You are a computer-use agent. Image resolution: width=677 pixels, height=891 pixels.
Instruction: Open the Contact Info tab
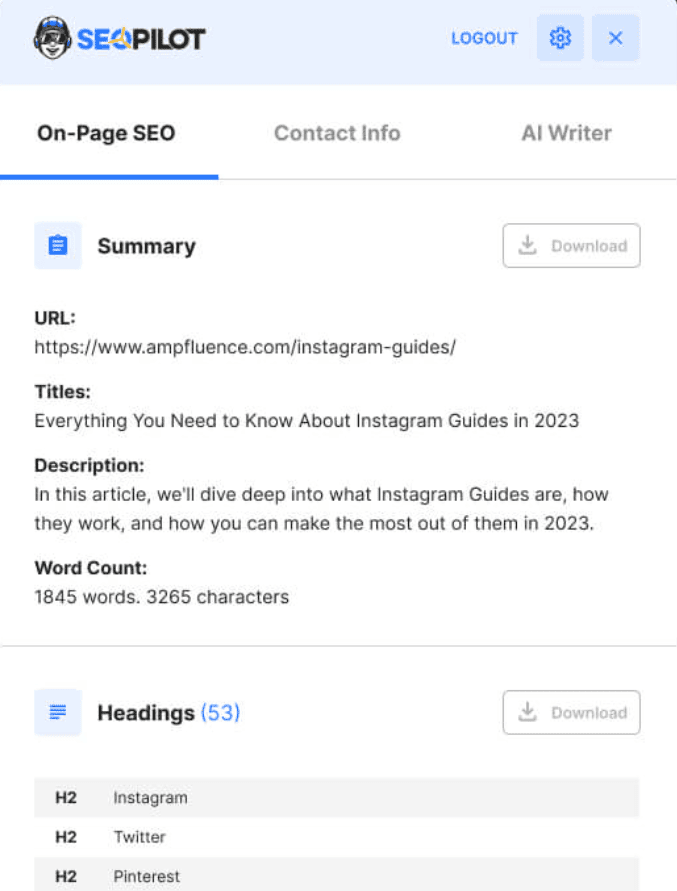coord(337,133)
